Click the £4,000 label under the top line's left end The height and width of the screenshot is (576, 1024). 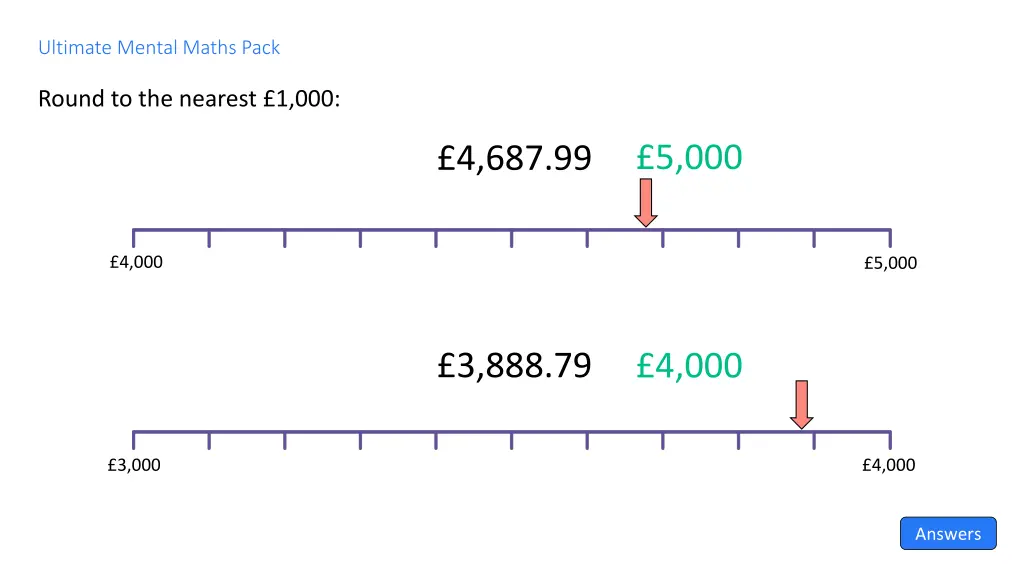pyautogui.click(x=136, y=262)
